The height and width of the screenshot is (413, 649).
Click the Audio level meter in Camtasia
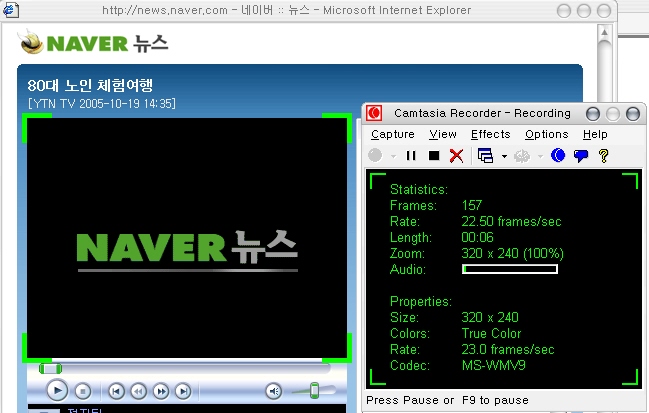[510, 269]
